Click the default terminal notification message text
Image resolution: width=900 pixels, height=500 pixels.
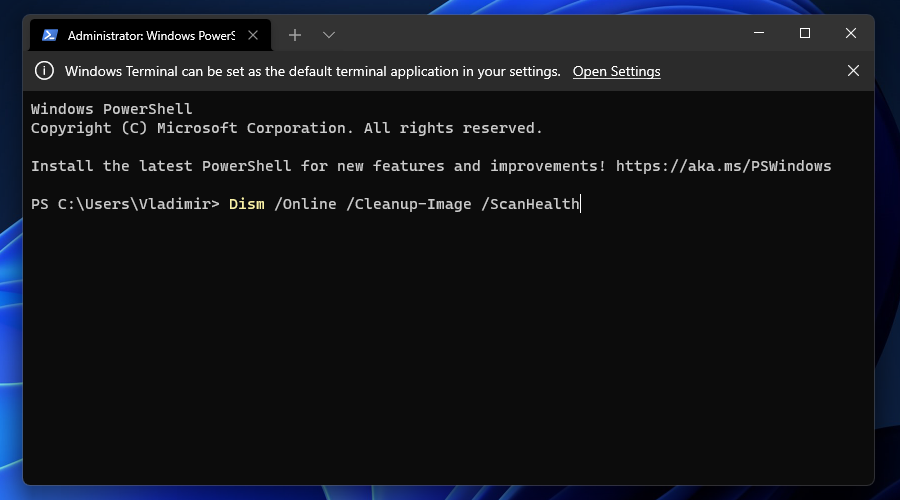(312, 71)
